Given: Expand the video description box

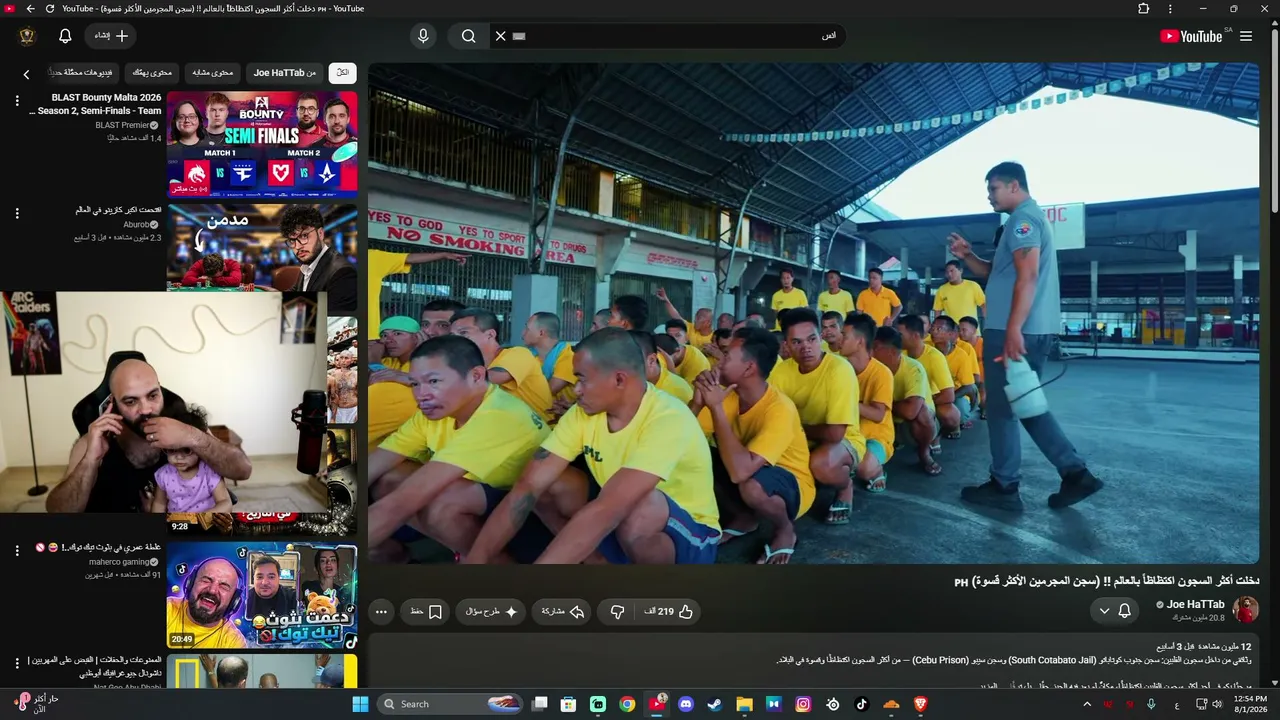Looking at the screenshot, I should [x=813, y=660].
